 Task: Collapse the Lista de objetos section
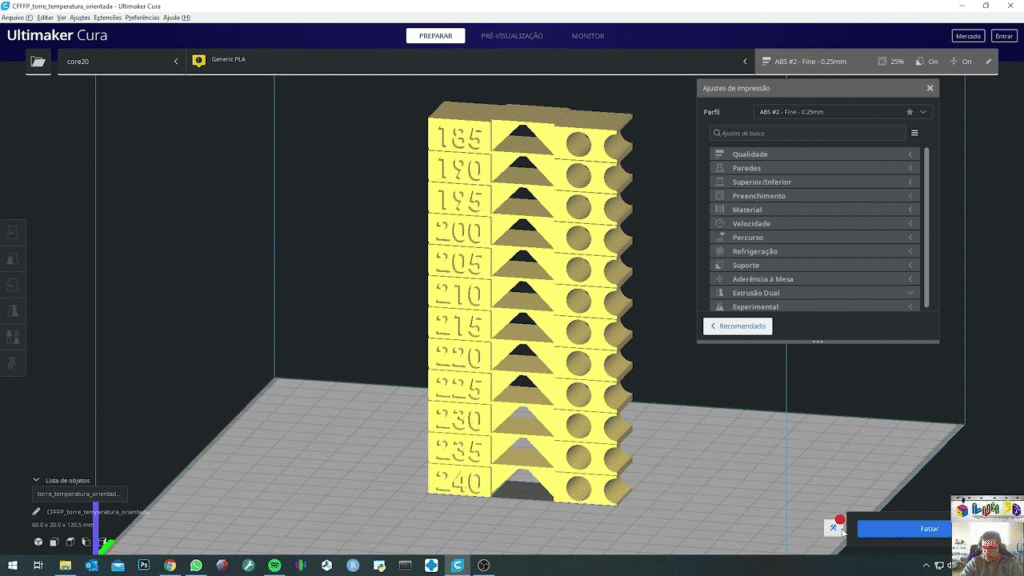point(37,480)
